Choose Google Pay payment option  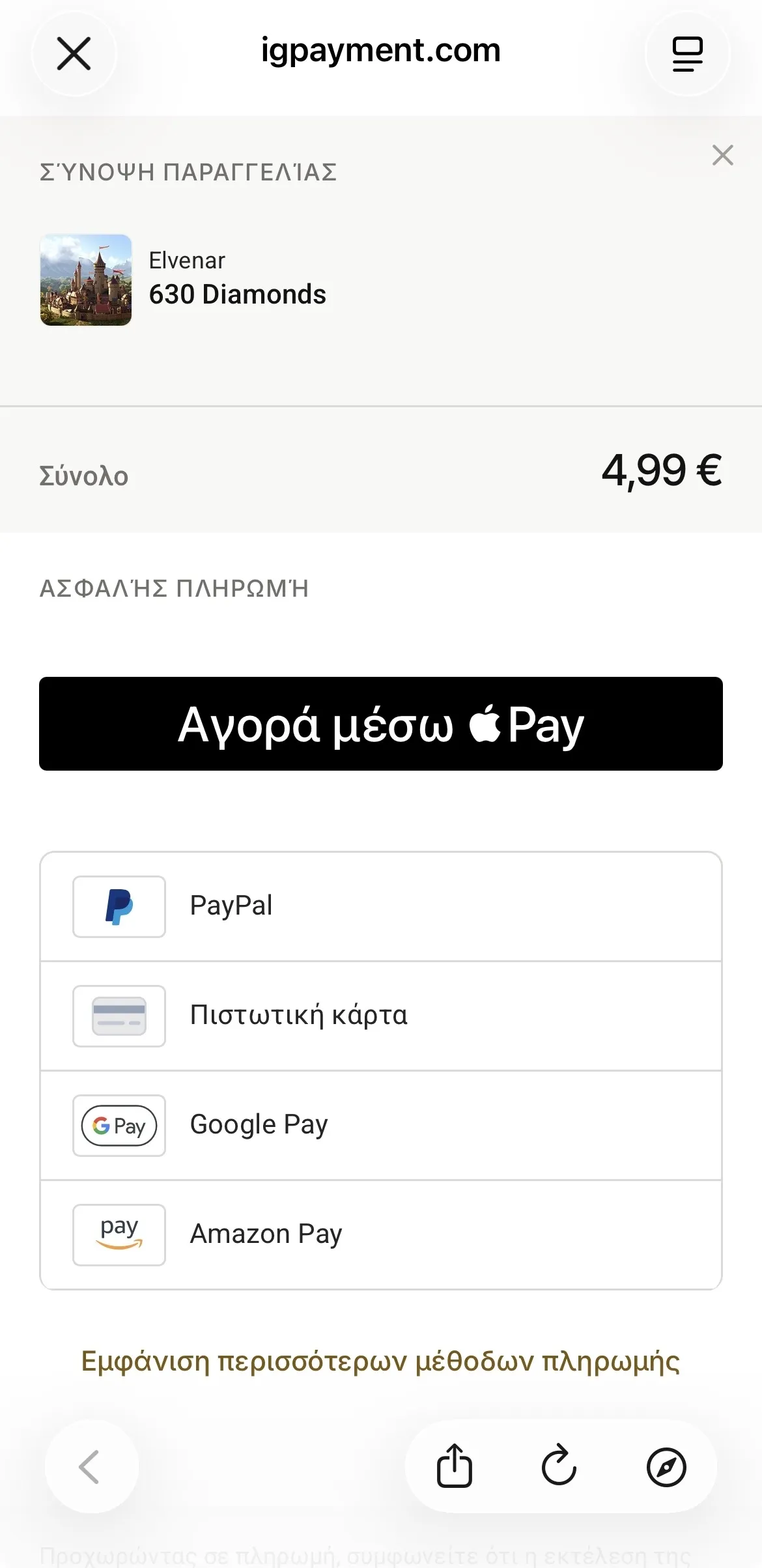point(381,1126)
